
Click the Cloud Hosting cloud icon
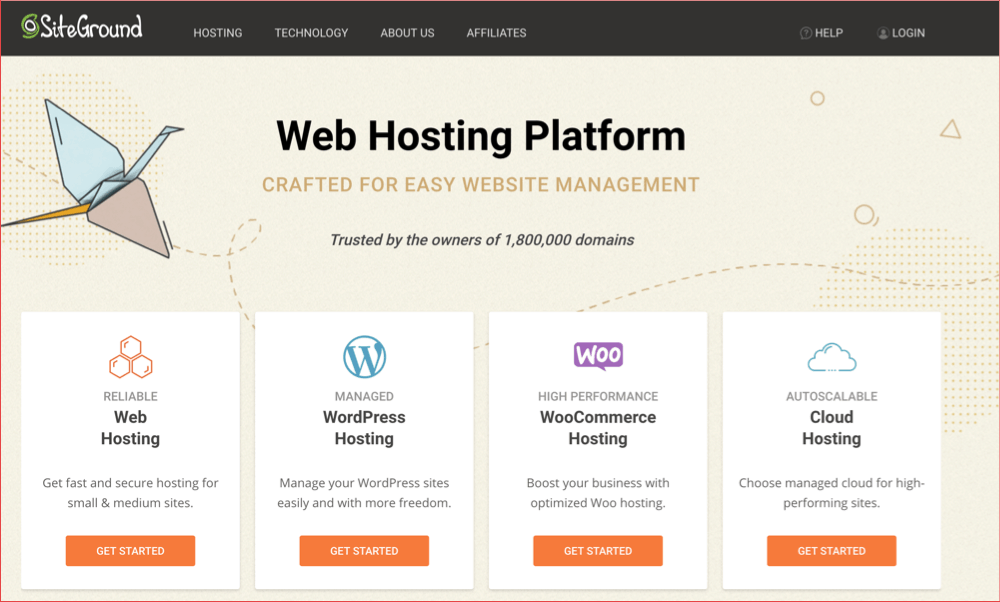click(832, 358)
